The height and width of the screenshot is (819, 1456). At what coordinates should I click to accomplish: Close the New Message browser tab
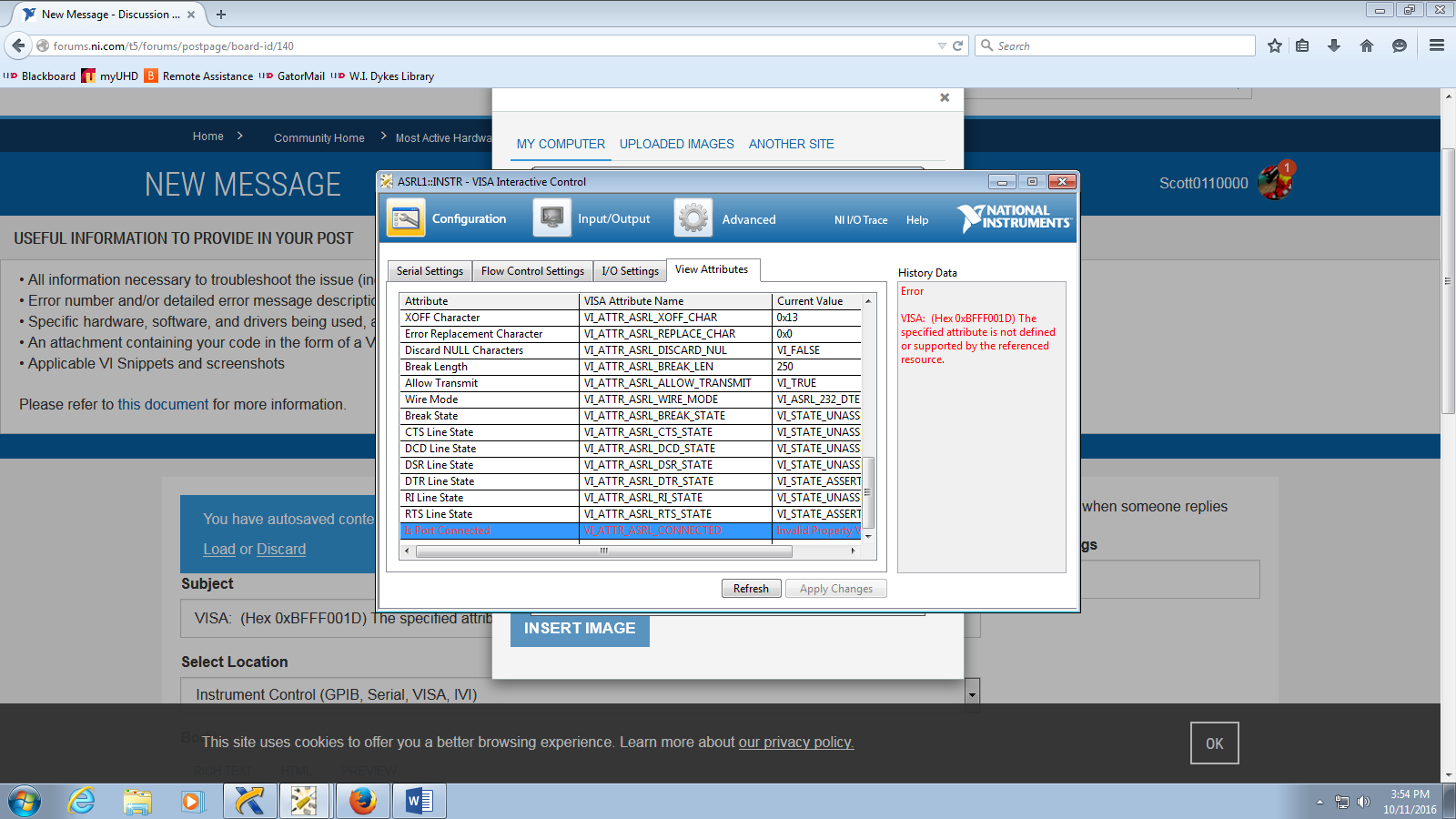[191, 15]
